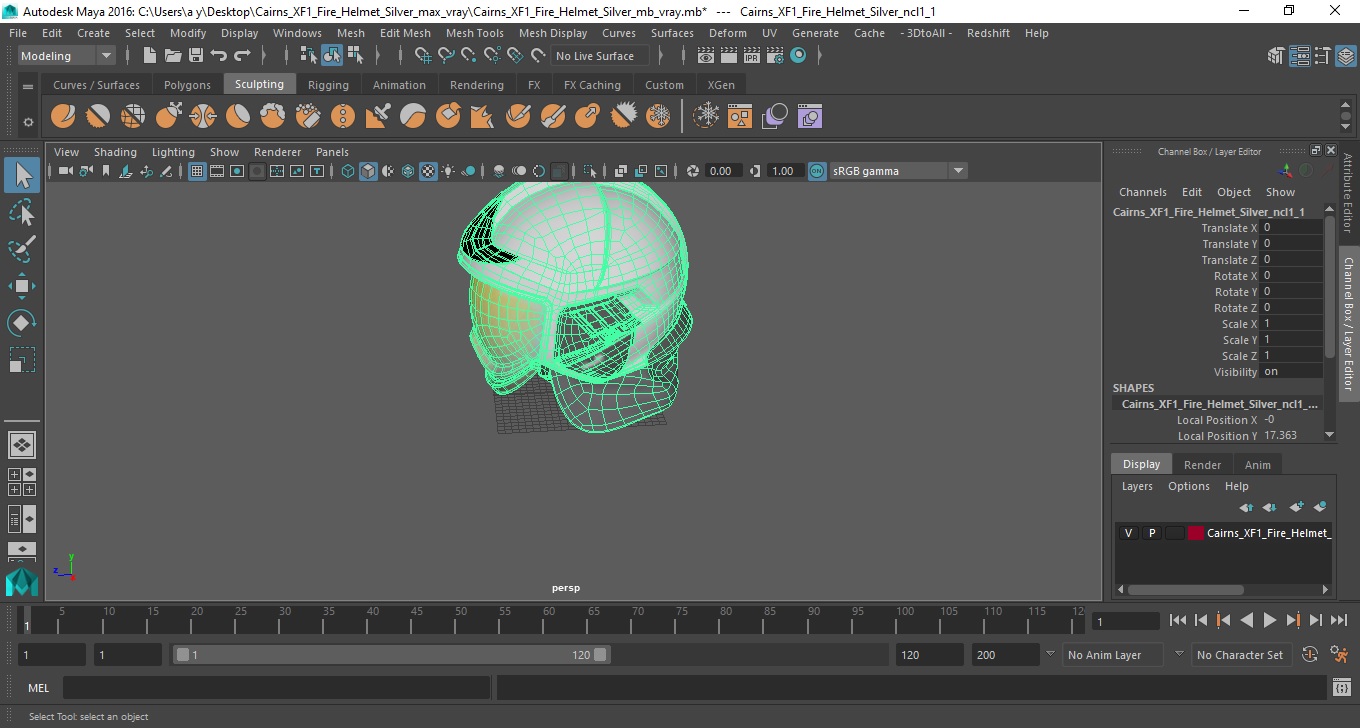Open the Deform menu

[727, 33]
